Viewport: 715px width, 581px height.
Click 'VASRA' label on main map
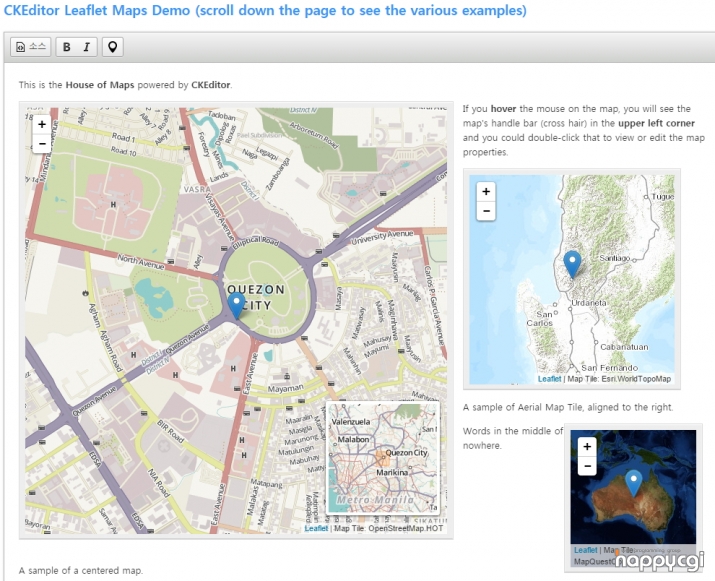click(x=197, y=189)
